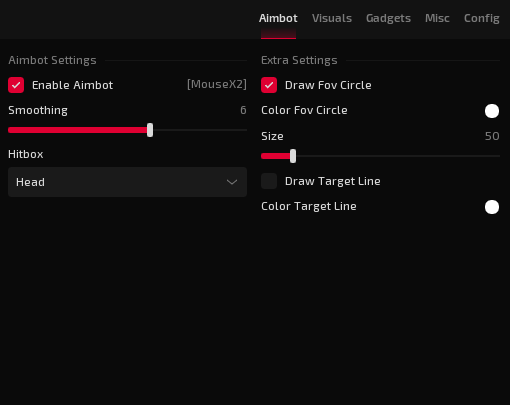Open the Visuals tab

[x=332, y=18]
